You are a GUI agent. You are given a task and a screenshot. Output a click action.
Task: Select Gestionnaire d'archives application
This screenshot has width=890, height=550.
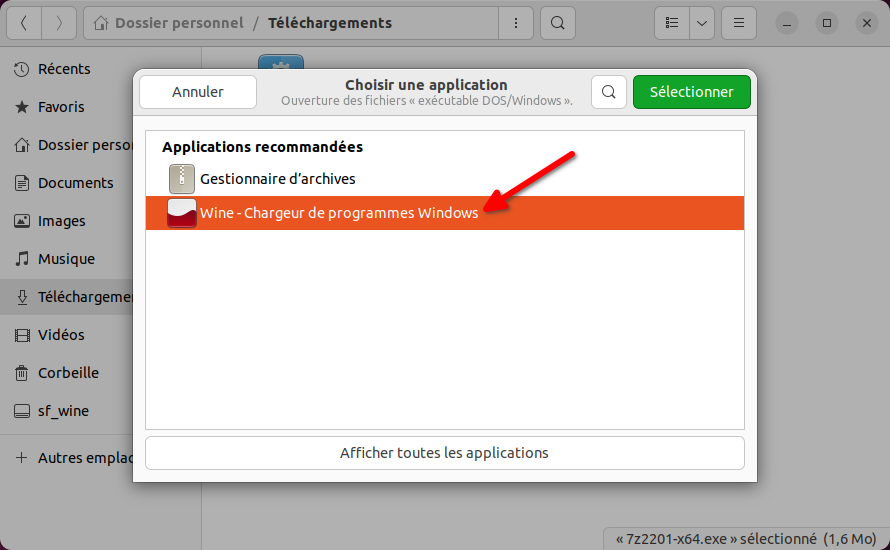tap(444, 179)
